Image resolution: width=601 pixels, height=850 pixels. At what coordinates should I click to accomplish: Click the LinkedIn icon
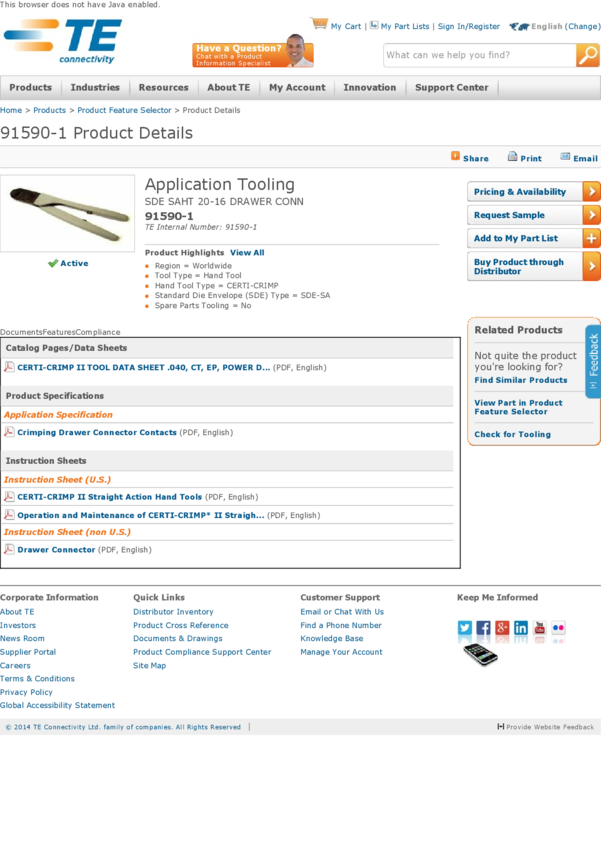pyautogui.click(x=521, y=628)
